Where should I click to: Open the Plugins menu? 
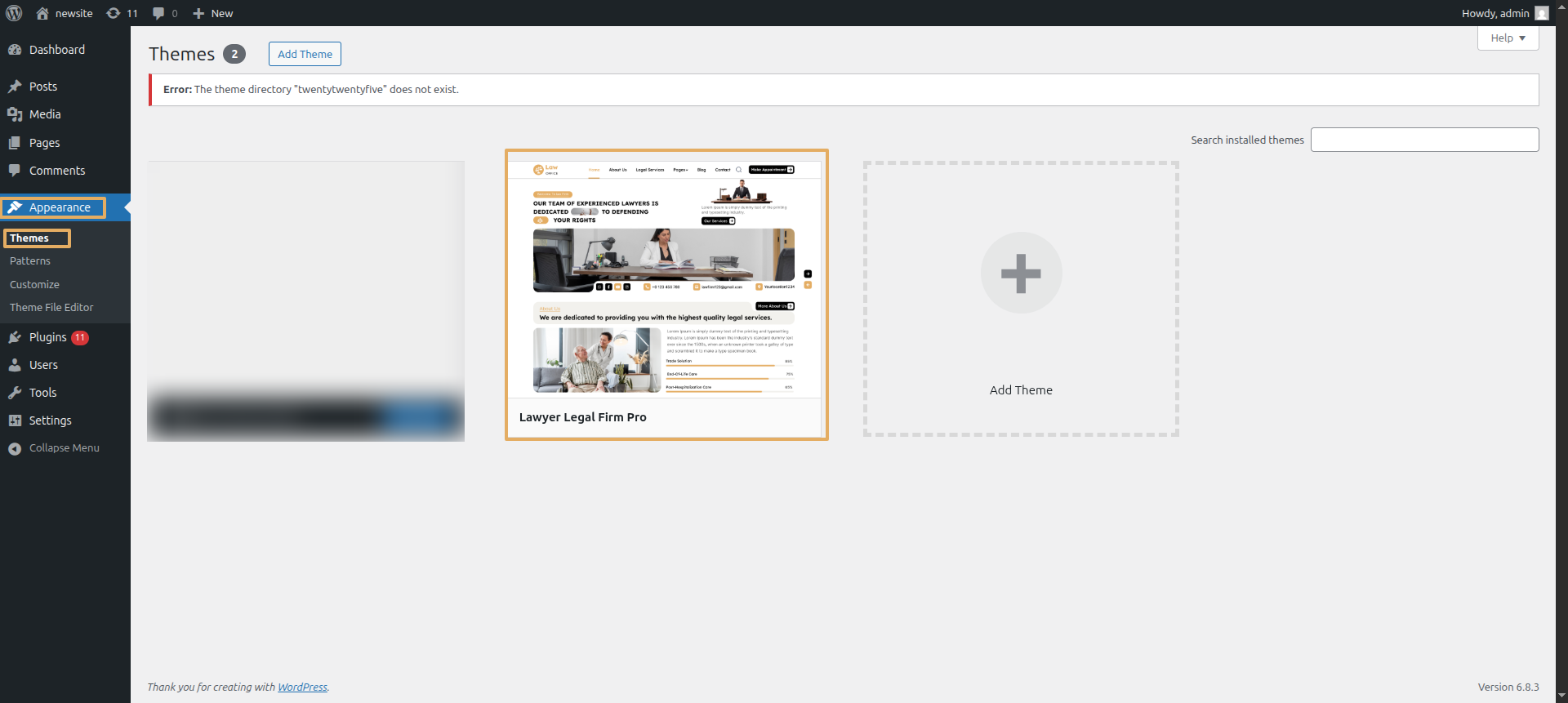[x=47, y=337]
